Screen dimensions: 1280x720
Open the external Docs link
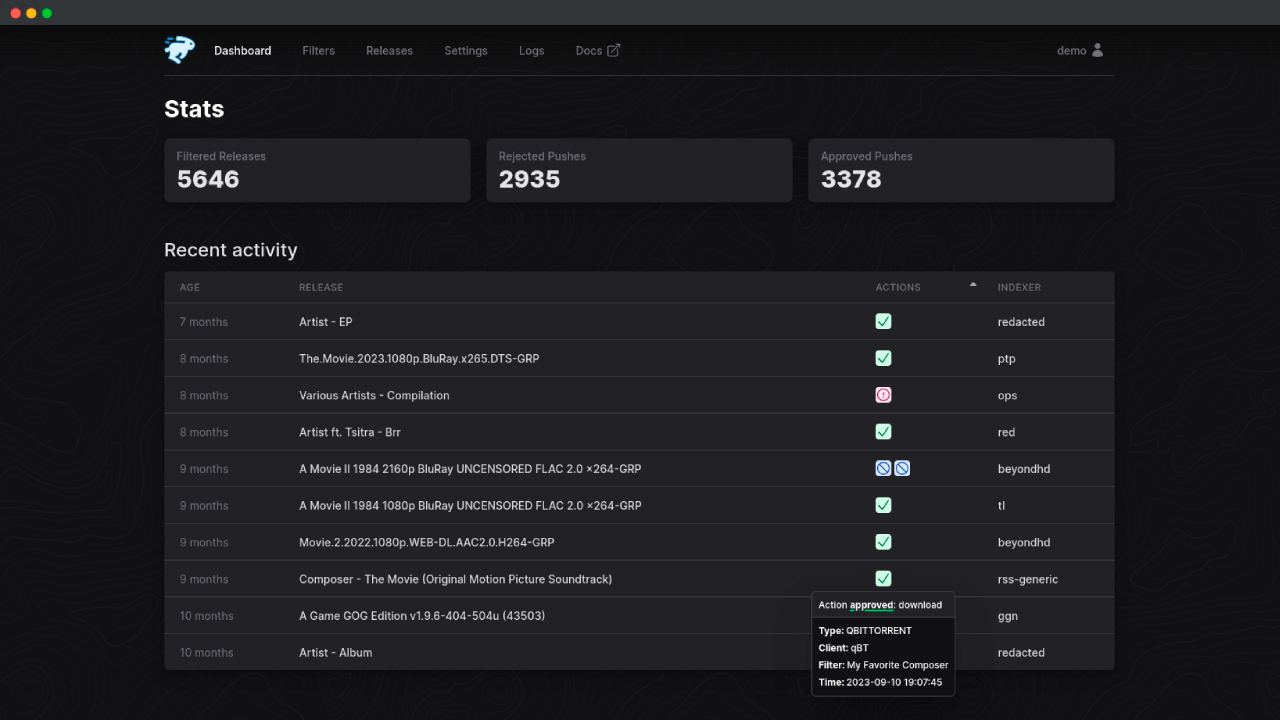pos(597,51)
